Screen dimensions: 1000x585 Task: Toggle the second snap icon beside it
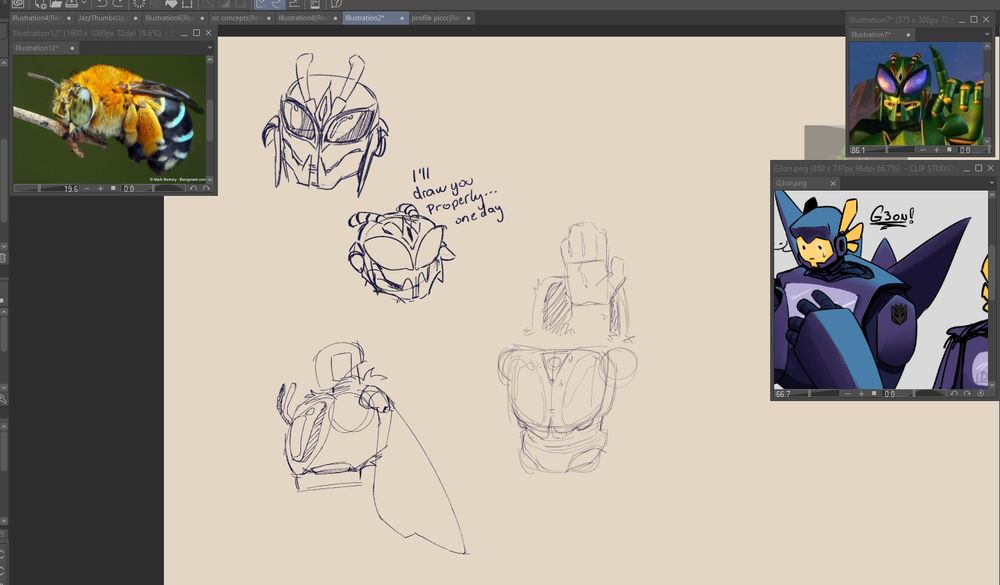coord(277,4)
